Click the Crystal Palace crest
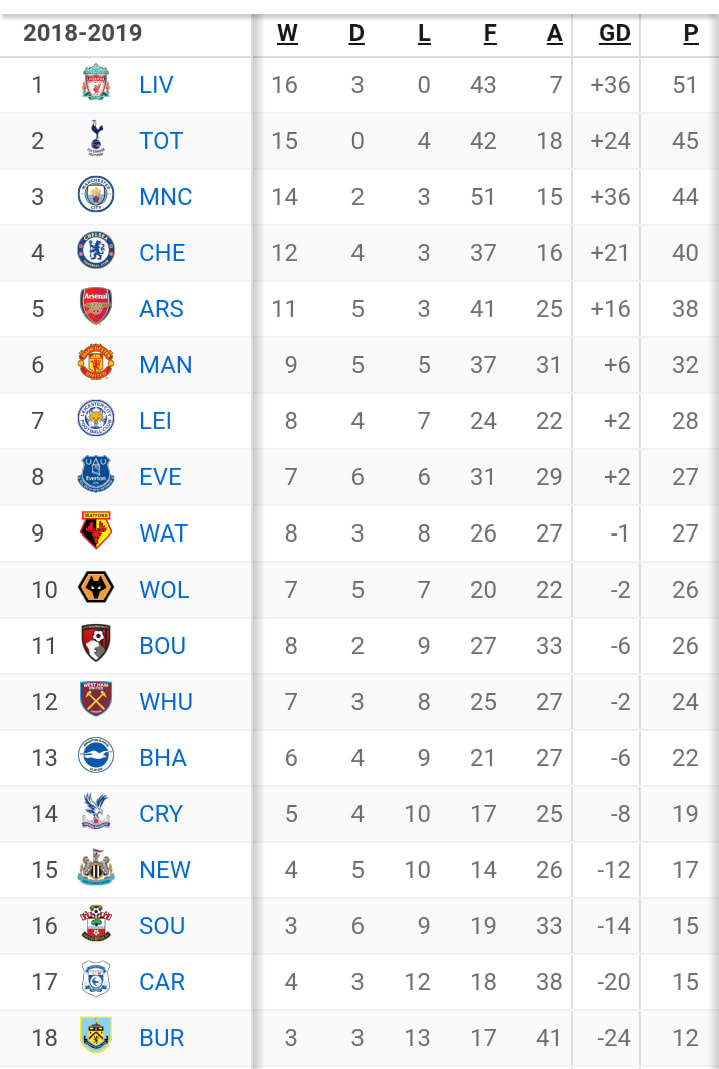The width and height of the screenshot is (719, 1069). tap(96, 812)
